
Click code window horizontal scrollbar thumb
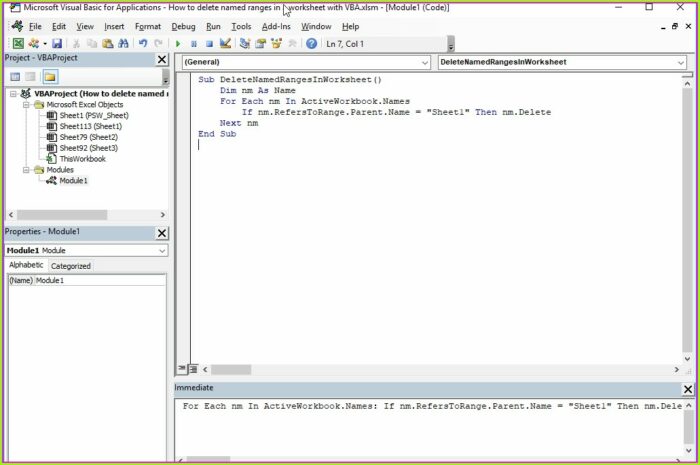click(x=231, y=370)
